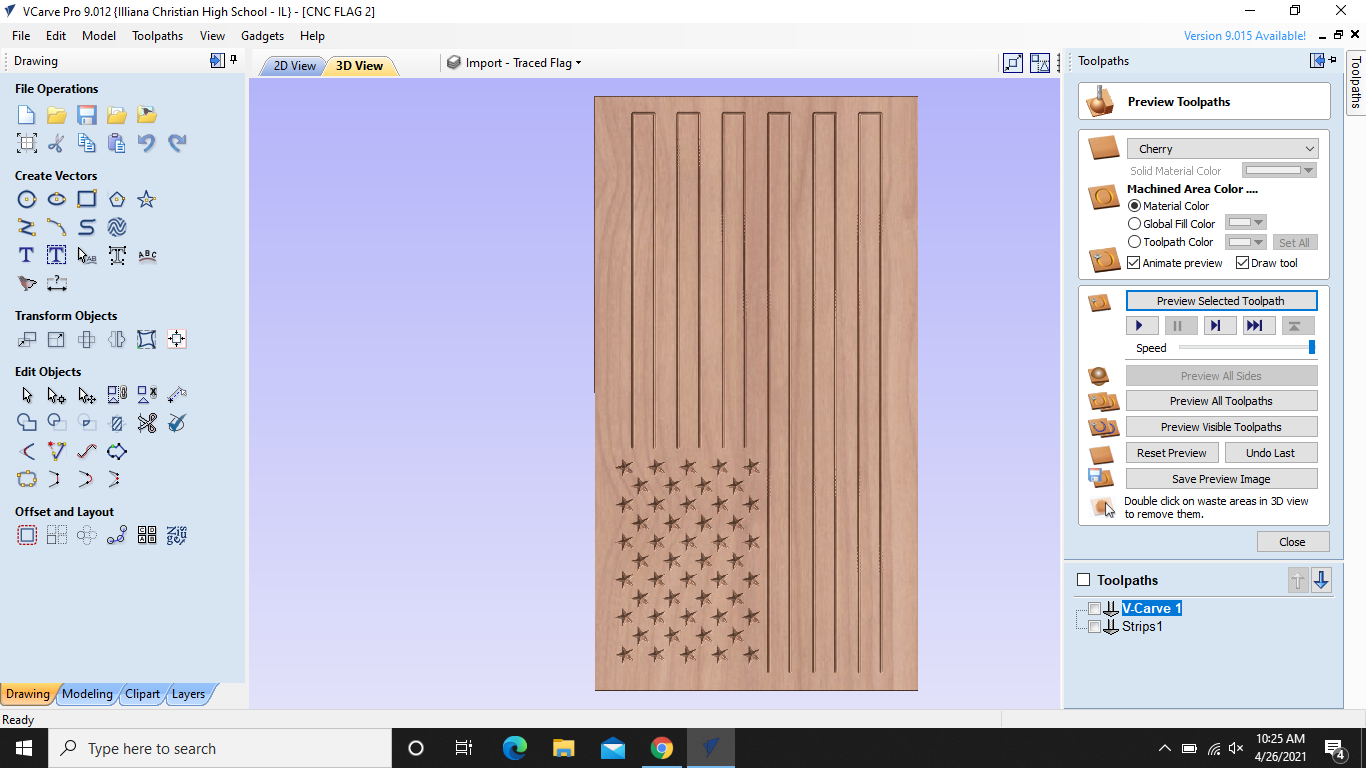This screenshot has height=768, width=1366.
Task: Switch to the 2D View tab
Action: tap(291, 65)
